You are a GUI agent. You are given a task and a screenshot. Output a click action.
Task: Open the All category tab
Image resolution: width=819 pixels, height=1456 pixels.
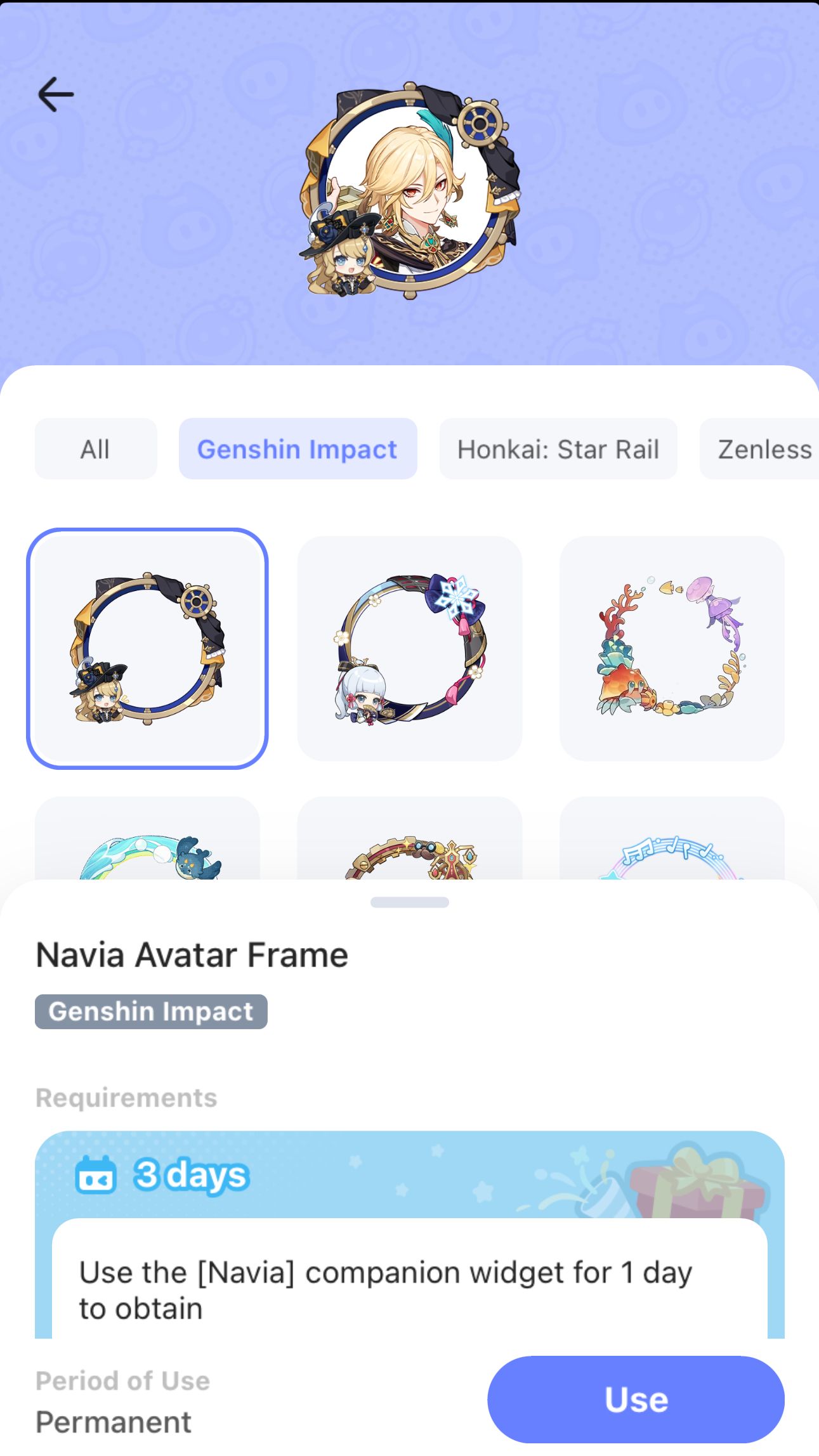pyautogui.click(x=96, y=449)
